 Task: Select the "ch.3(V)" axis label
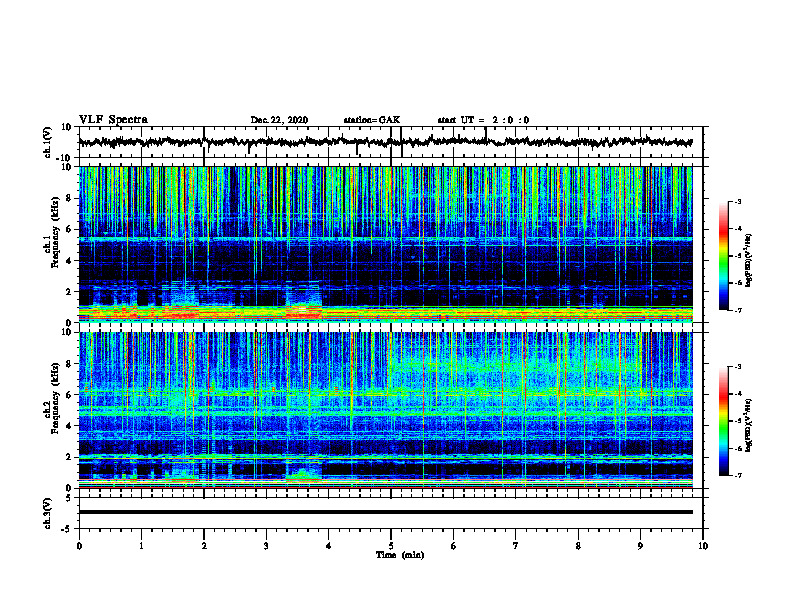click(x=47, y=513)
